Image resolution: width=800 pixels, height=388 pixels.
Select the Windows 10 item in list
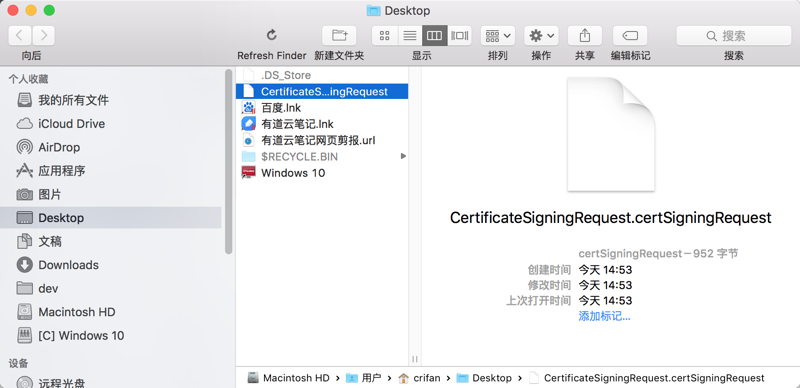tap(322, 173)
